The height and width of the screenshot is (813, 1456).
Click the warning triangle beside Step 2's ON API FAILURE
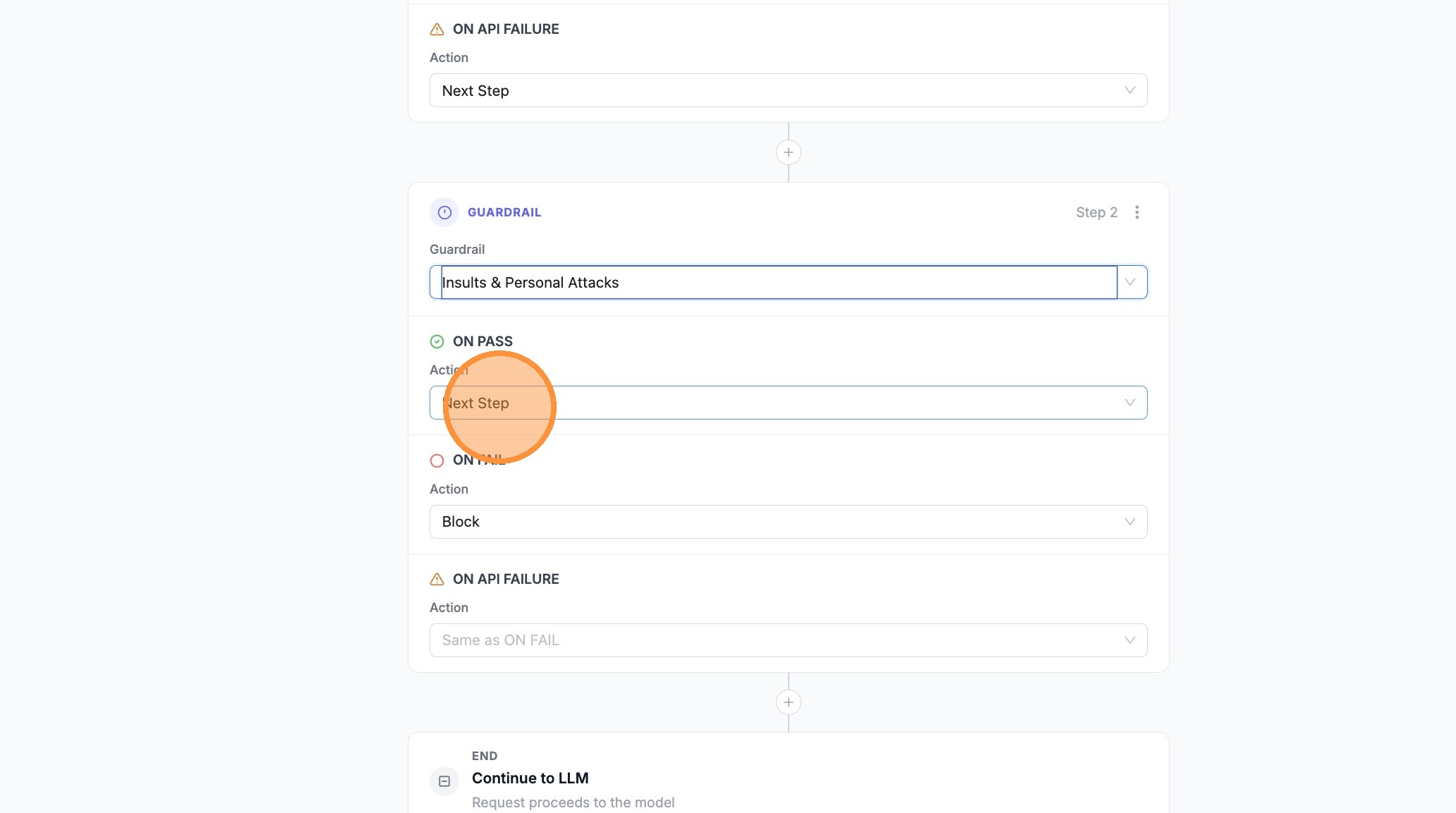coord(436,578)
